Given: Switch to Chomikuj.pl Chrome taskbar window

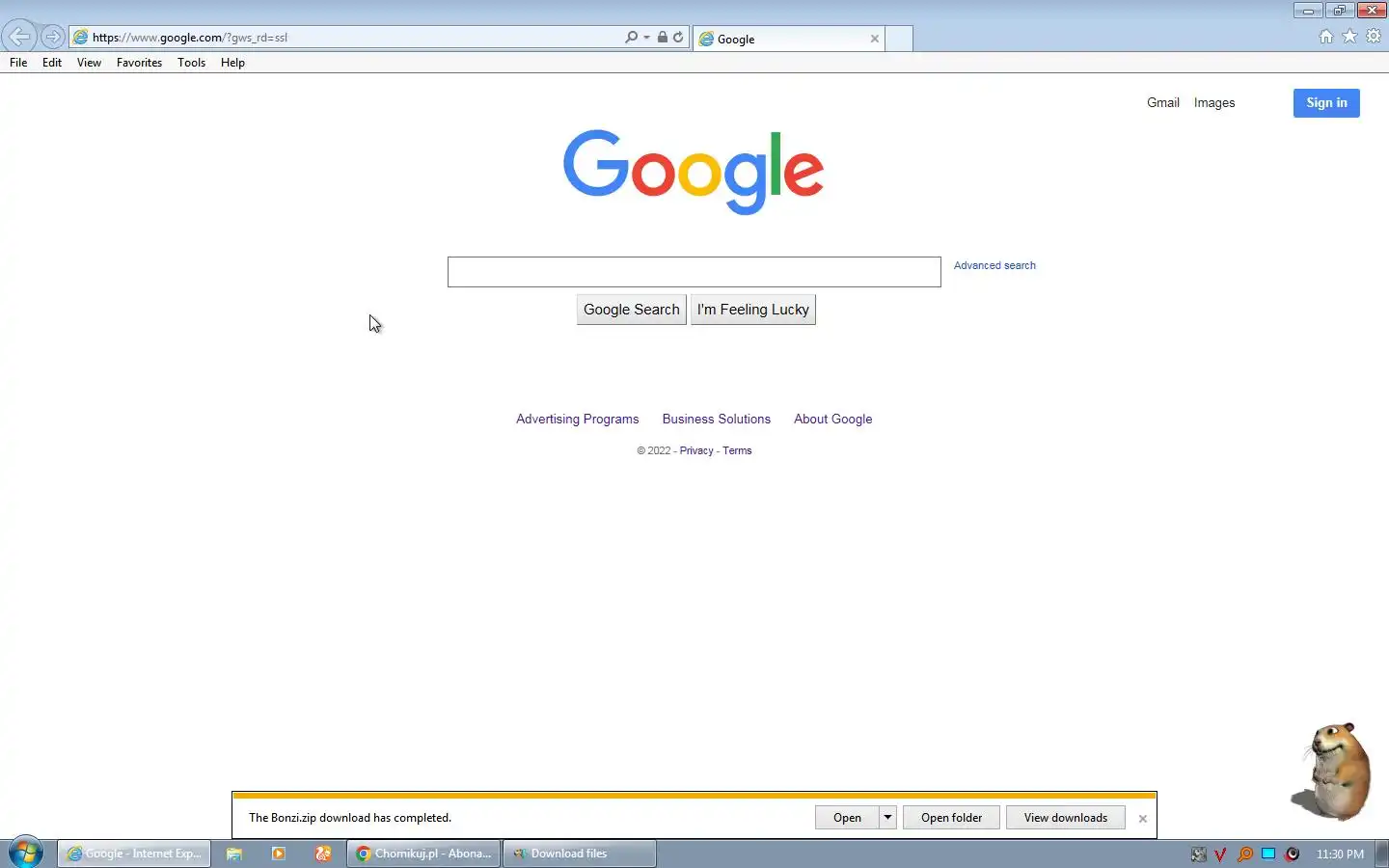Looking at the screenshot, I should coord(424,854).
